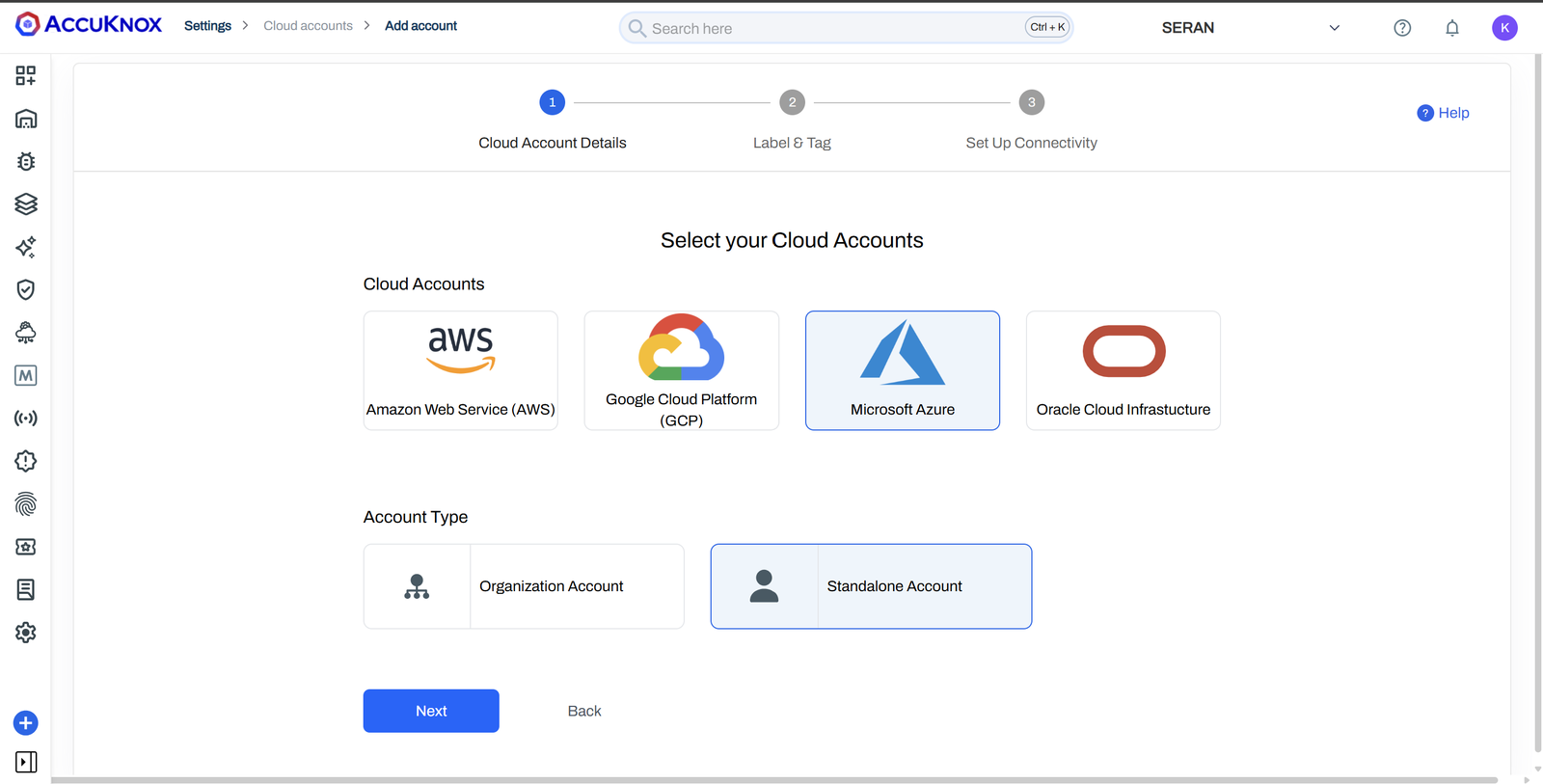Open step 1 Cloud Account Details
Viewport: 1543px width, 784px height.
[x=553, y=102]
